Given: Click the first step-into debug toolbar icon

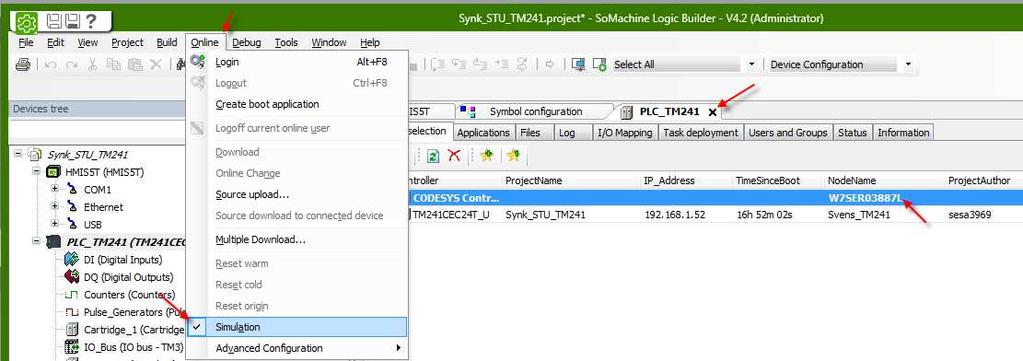Looking at the screenshot, I should tap(438, 64).
